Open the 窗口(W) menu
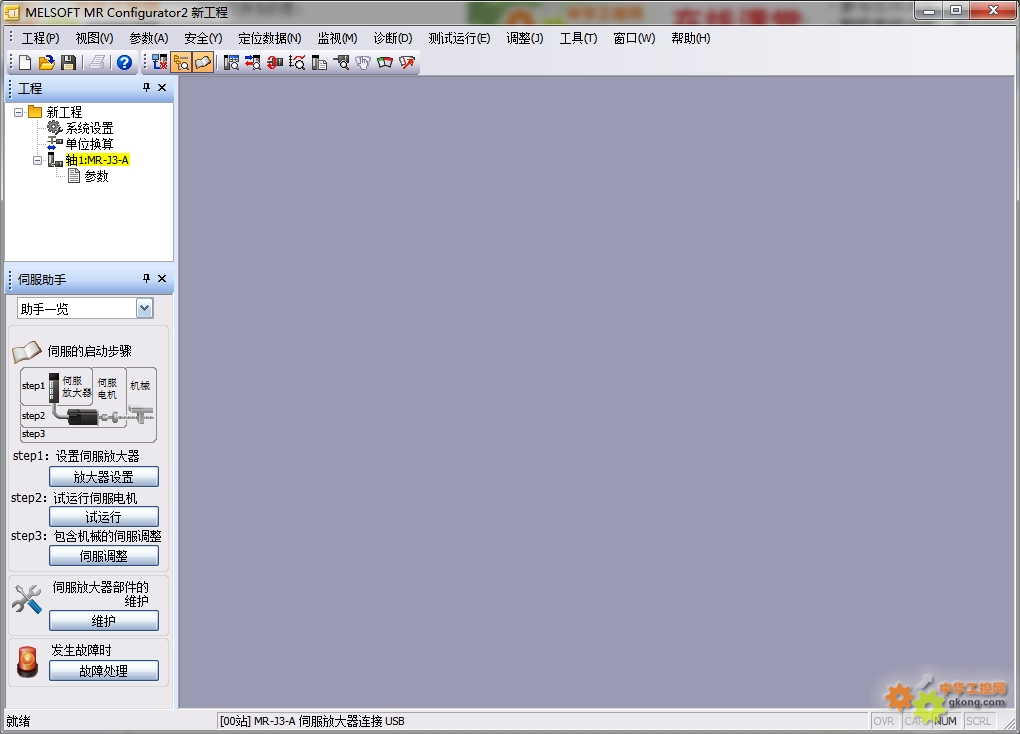1020x734 pixels. 634,38
